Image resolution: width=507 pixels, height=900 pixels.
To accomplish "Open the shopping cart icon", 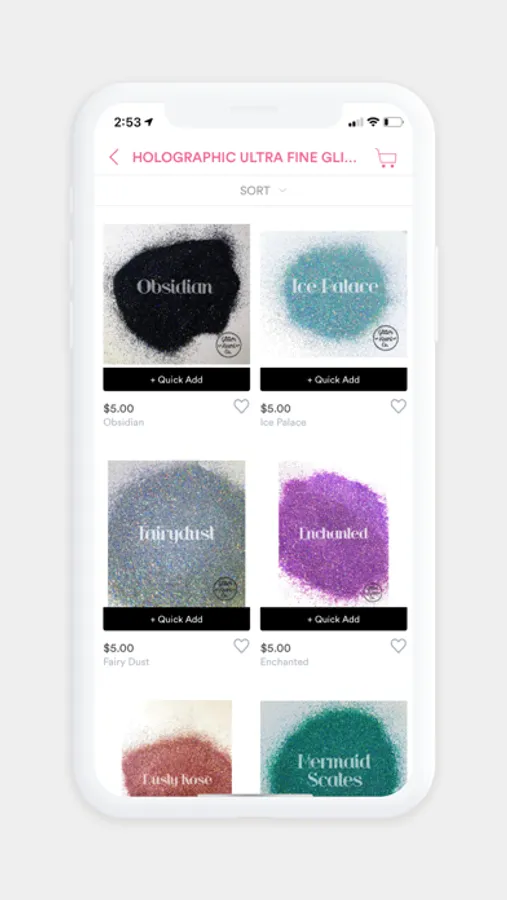I will point(386,158).
